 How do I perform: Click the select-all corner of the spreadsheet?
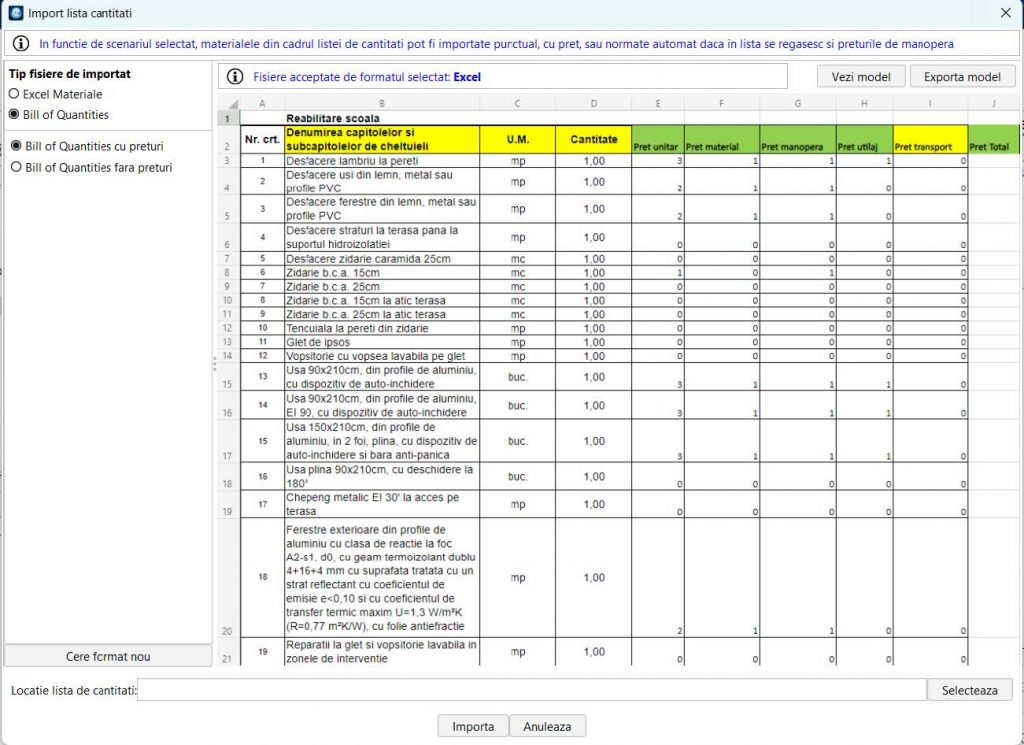229,103
